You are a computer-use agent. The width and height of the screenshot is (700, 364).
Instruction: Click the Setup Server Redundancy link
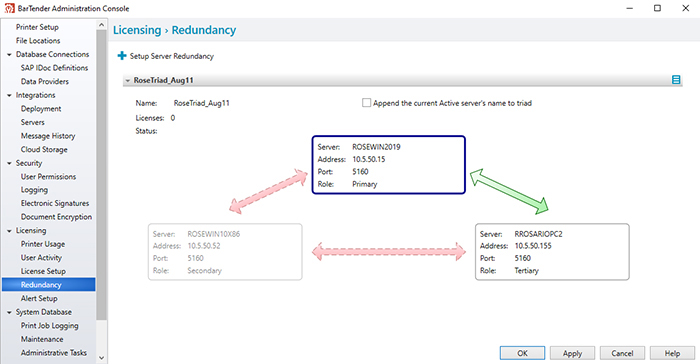172,56
